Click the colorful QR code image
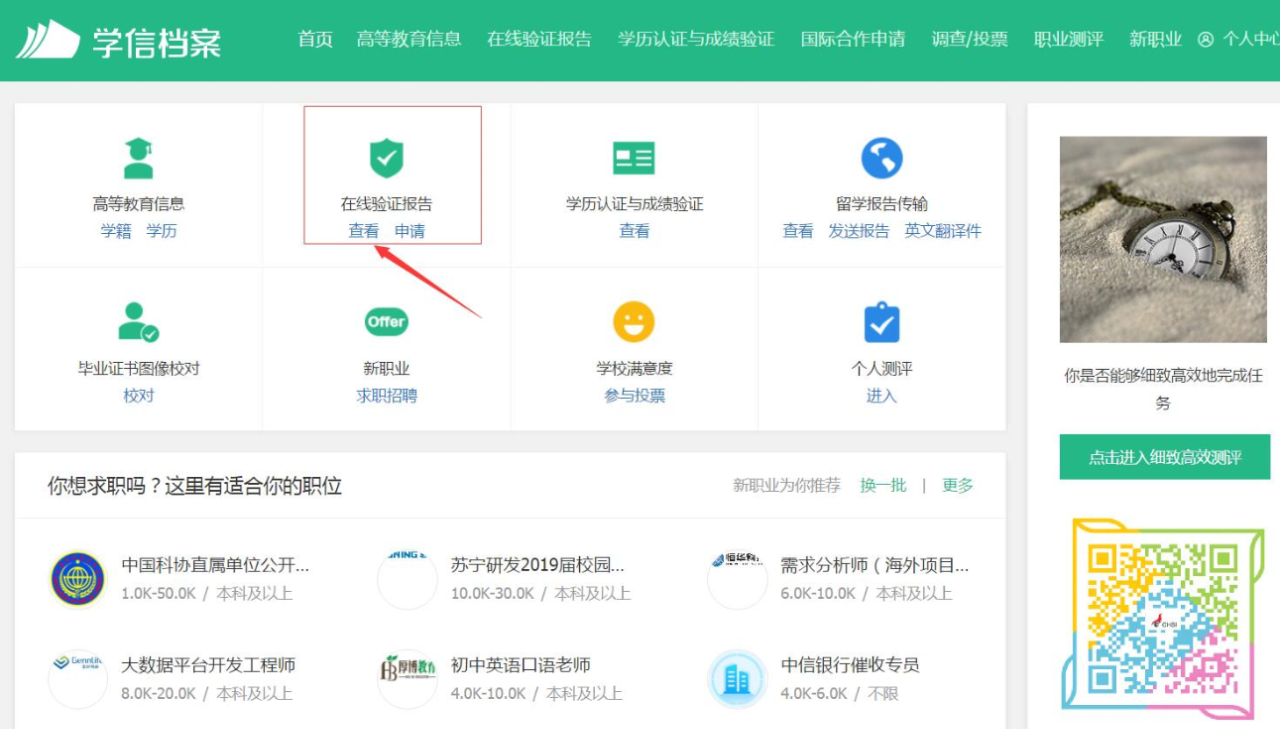This screenshot has width=1280, height=729. click(x=1162, y=618)
